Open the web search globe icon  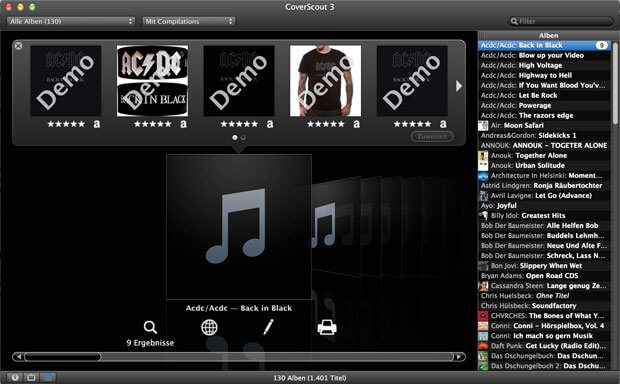(209, 327)
